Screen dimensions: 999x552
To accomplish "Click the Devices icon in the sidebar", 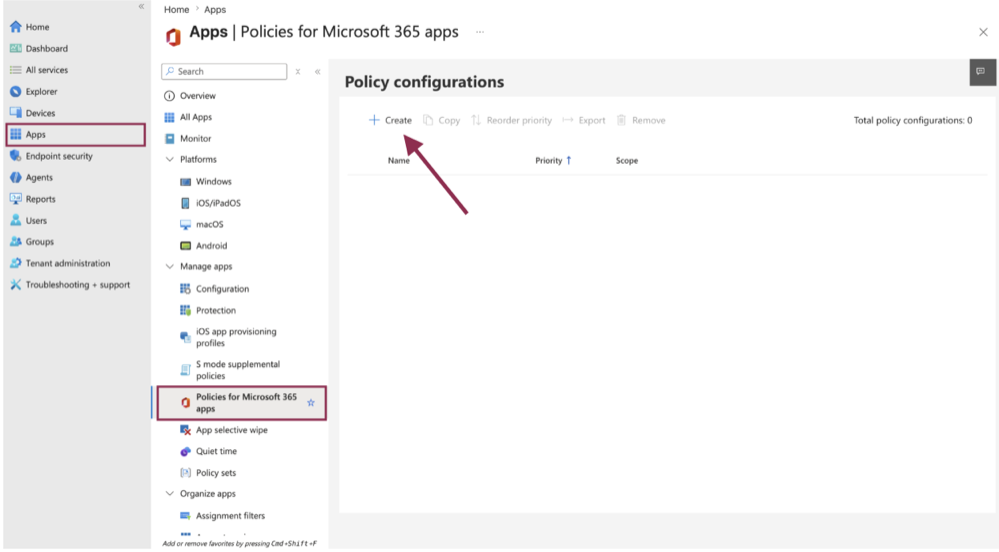I will pos(15,113).
